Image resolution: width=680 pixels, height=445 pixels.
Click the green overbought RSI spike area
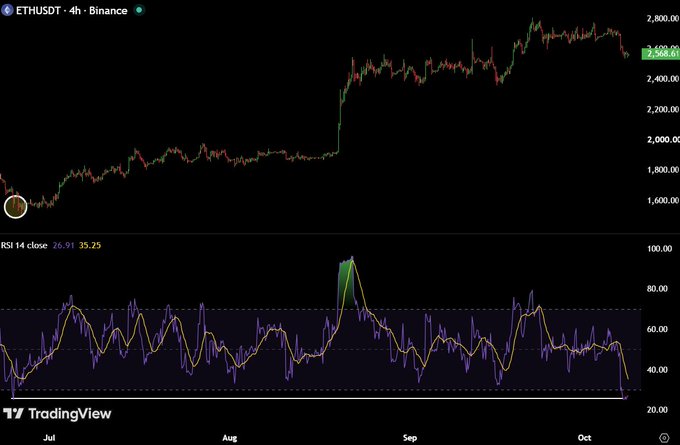[346, 282]
